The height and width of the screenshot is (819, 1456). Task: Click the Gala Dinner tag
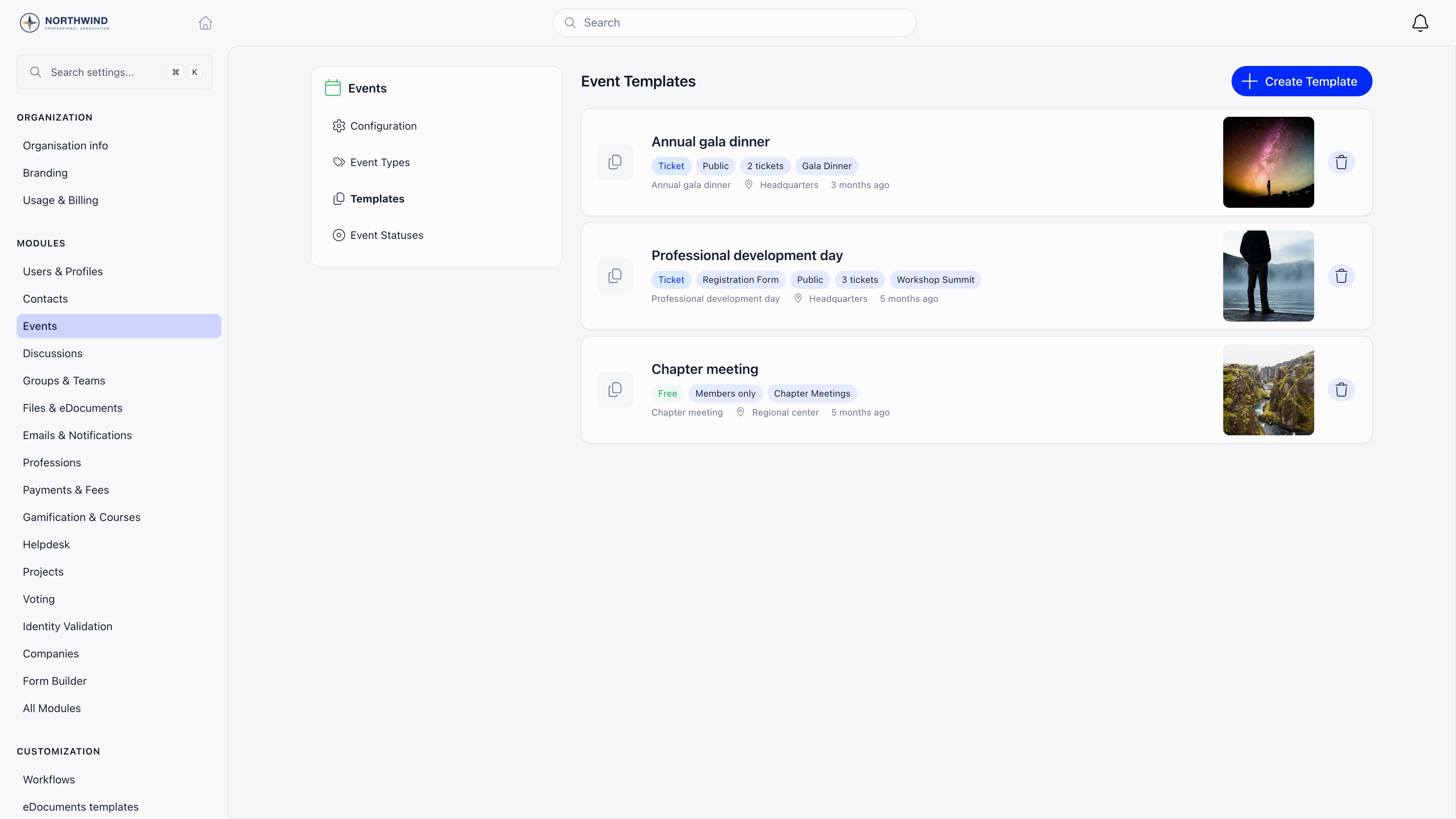tap(826, 166)
